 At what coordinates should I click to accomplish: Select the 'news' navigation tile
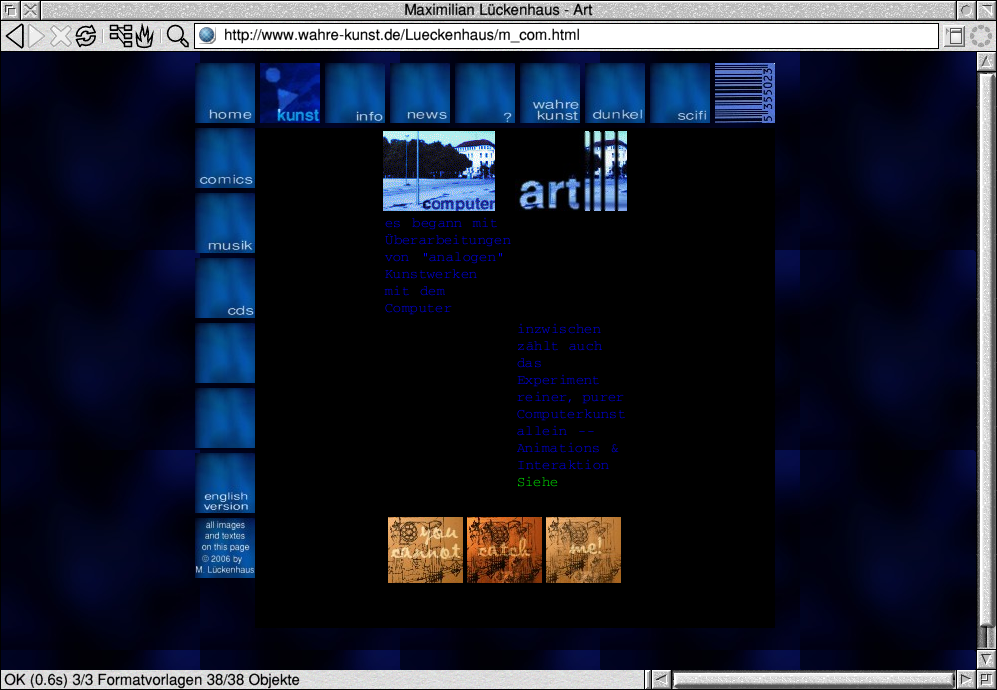420,93
